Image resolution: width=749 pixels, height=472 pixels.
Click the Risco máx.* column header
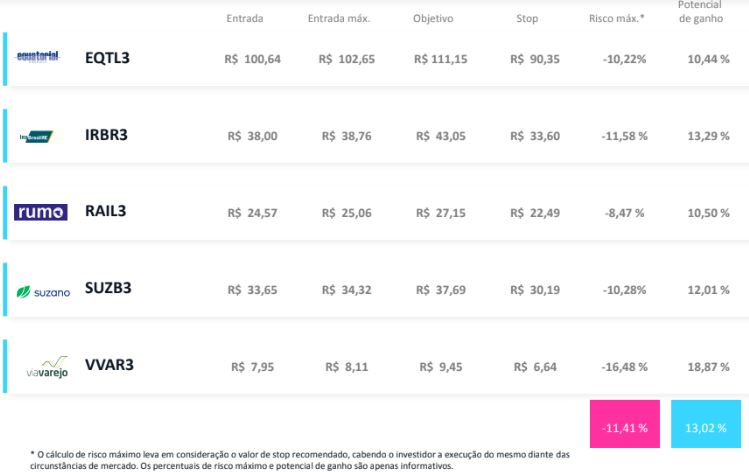617,19
